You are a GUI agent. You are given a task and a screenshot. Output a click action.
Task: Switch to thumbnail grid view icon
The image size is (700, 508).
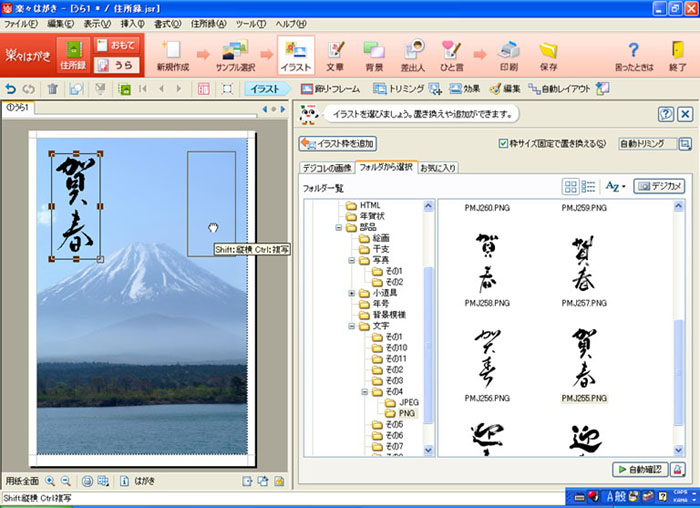571,187
